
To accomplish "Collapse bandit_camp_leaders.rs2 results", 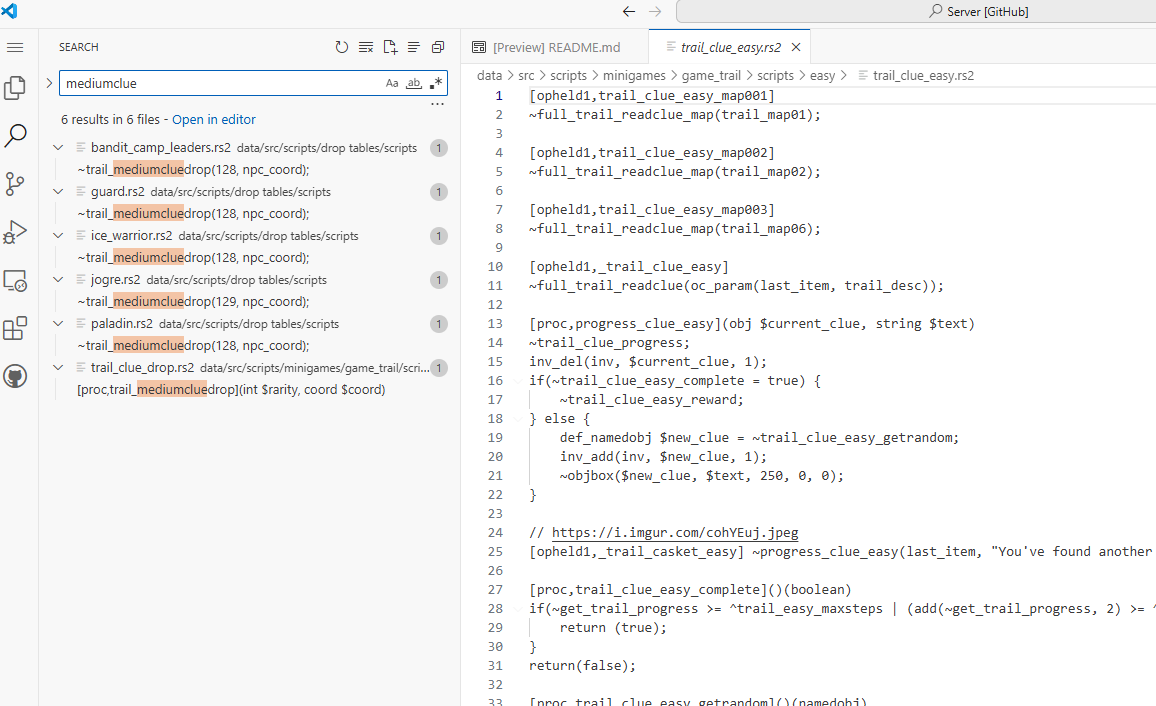I will click(x=58, y=148).
